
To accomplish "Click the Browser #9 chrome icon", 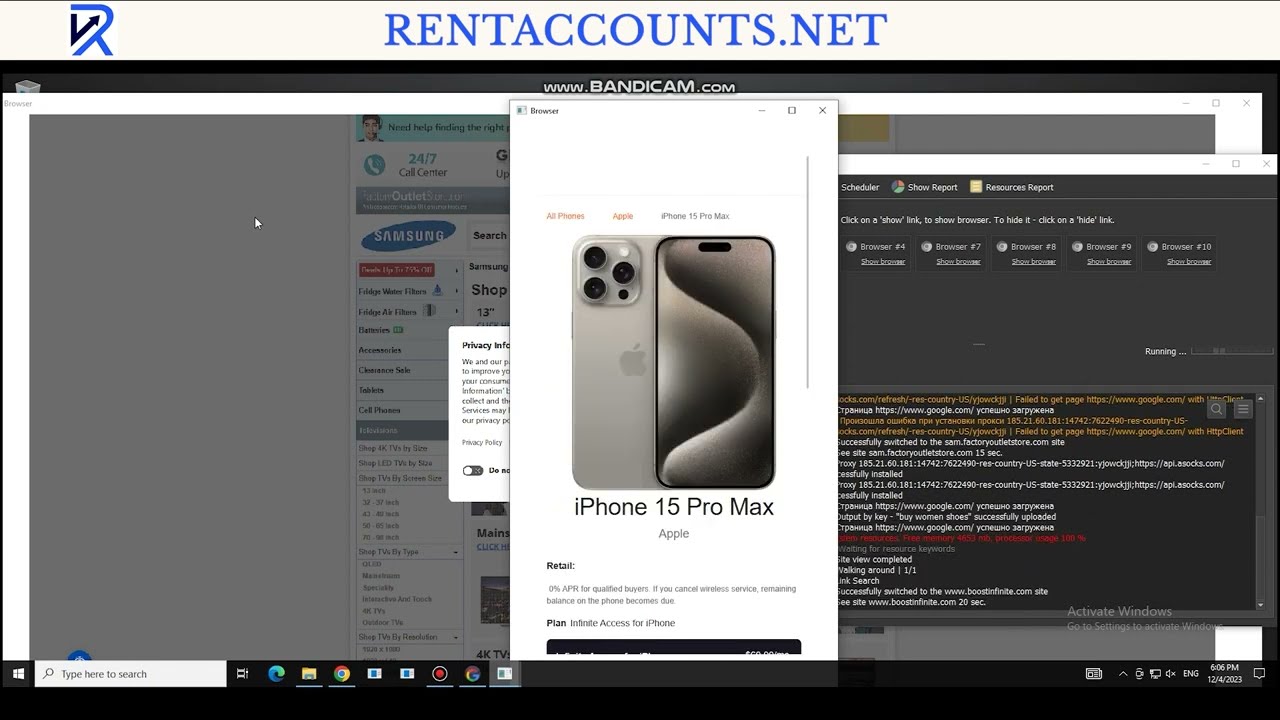I will click(x=1077, y=246).
